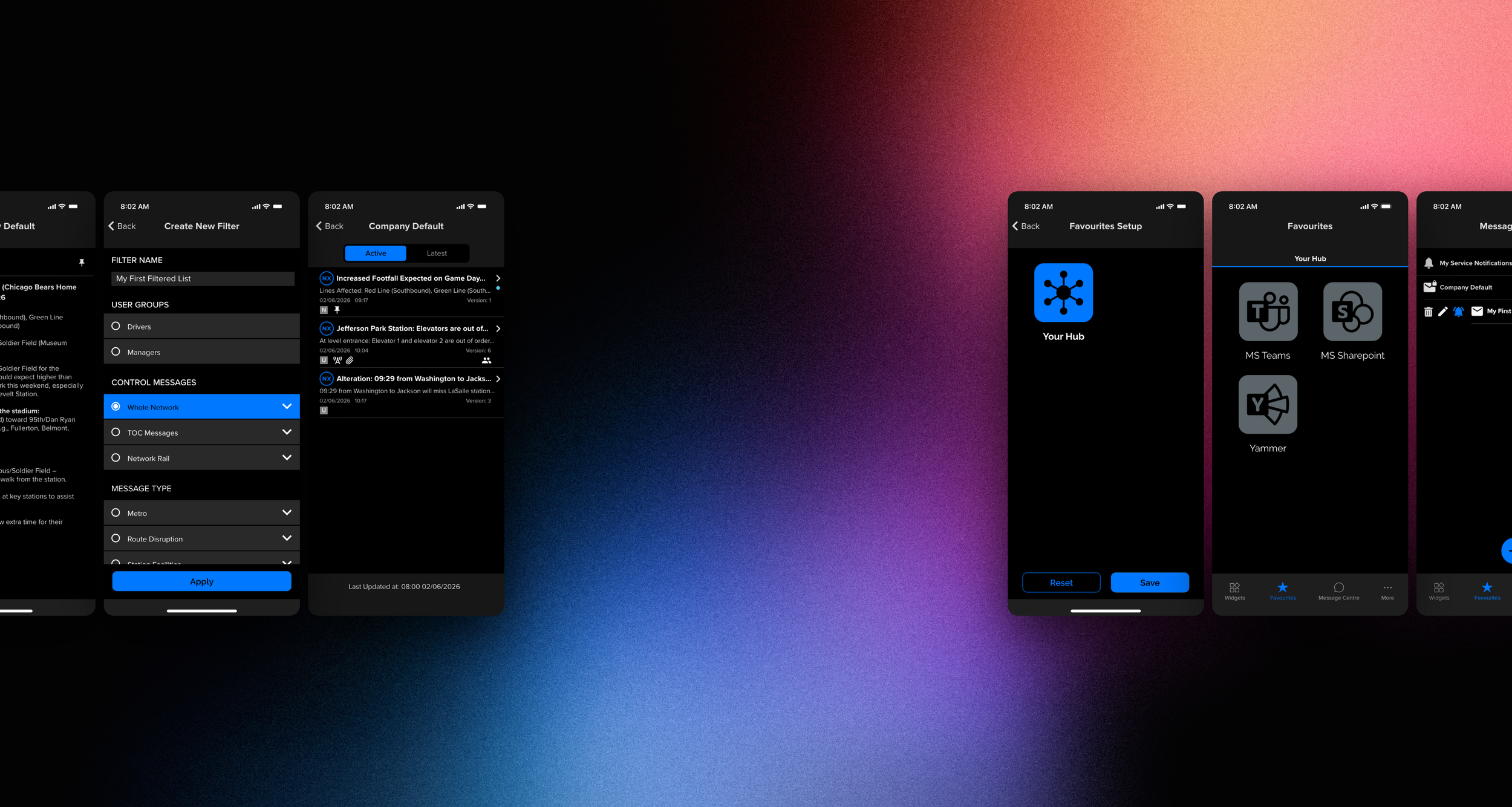Open Widgets tab in the rightmost Message screen
This screenshot has height=807, width=1512.
(x=1439, y=591)
